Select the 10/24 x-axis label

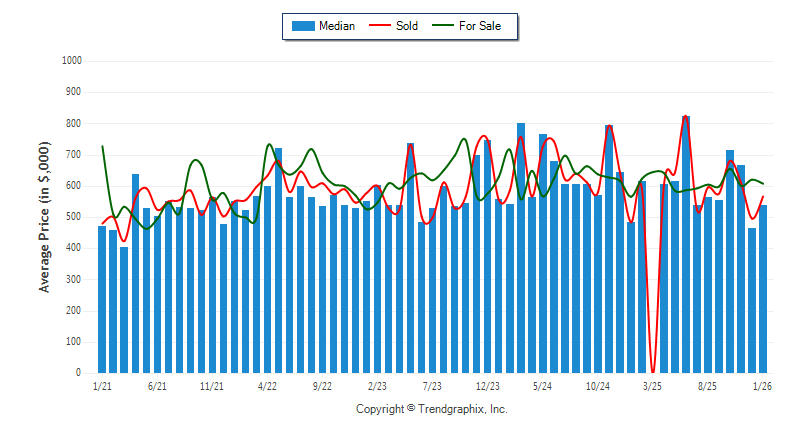(x=597, y=385)
